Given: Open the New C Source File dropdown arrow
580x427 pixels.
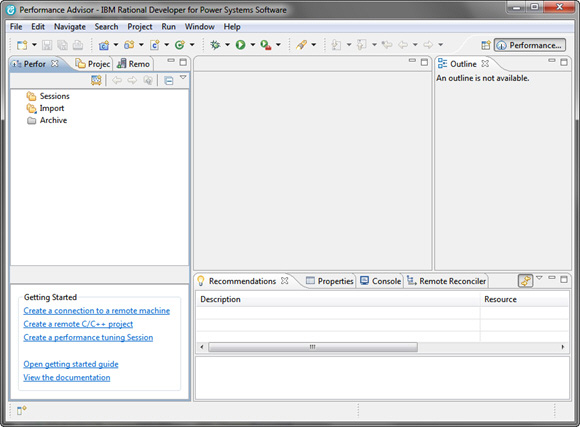Looking at the screenshot, I should 166,45.
